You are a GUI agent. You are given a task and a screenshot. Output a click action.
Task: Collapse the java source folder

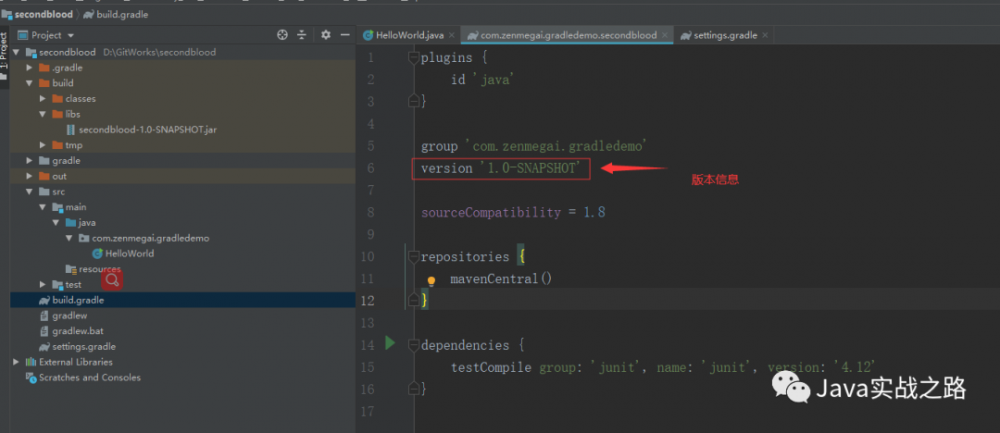point(55,223)
